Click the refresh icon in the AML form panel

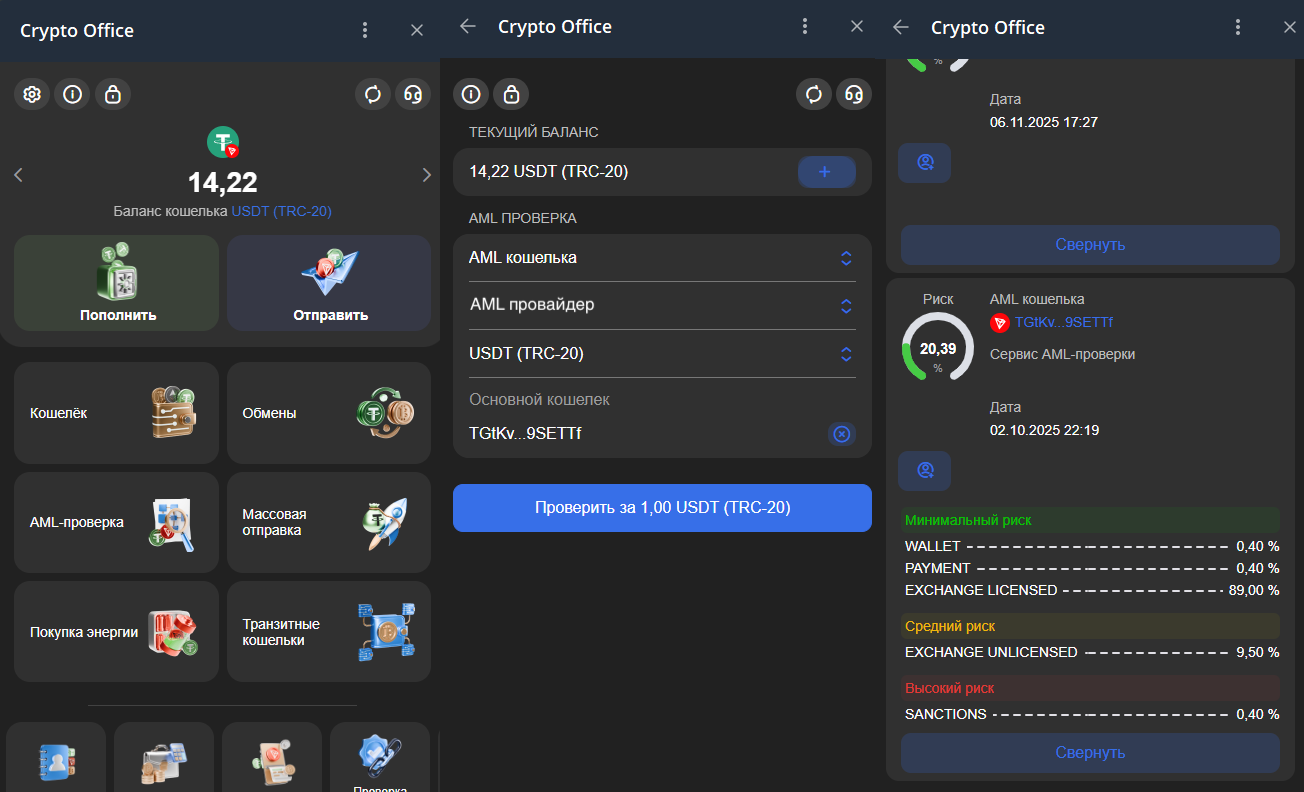coord(814,94)
